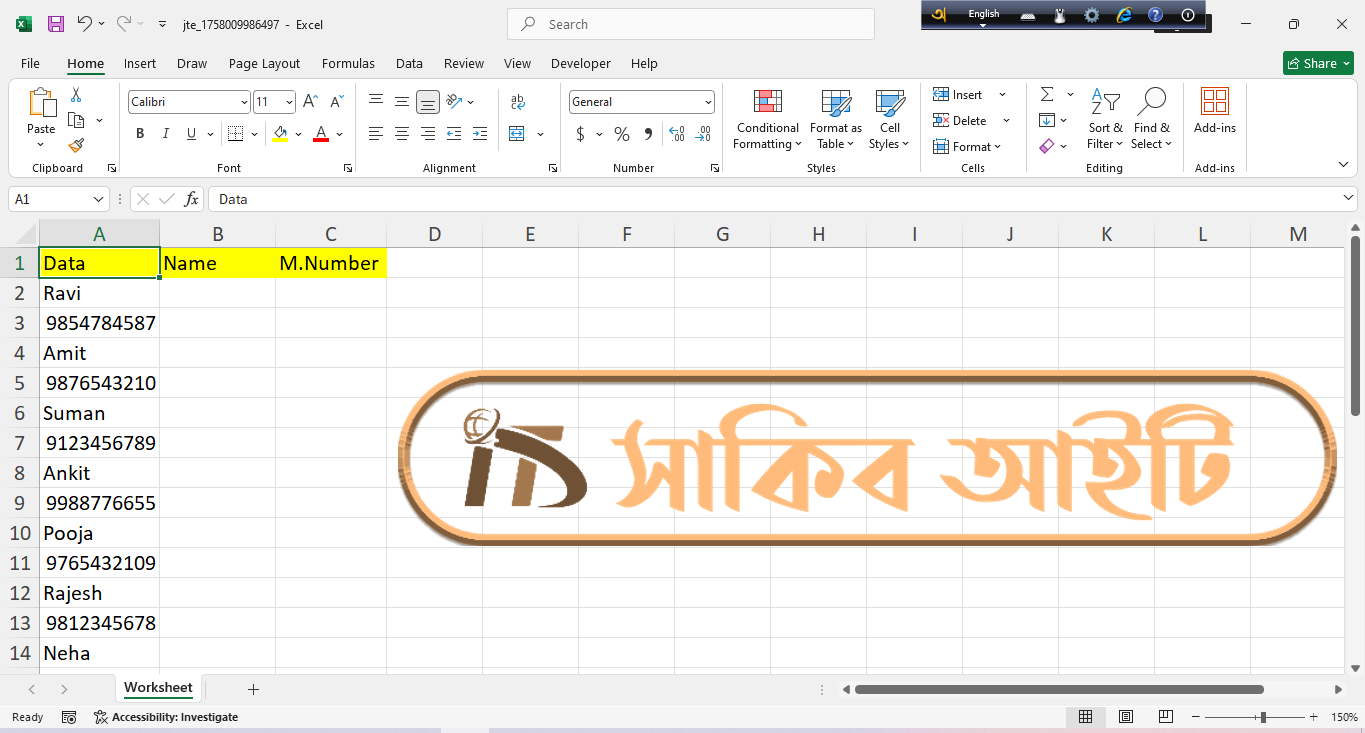Open the Formulas ribbon tab
The image size is (1365, 733).
[x=348, y=63]
